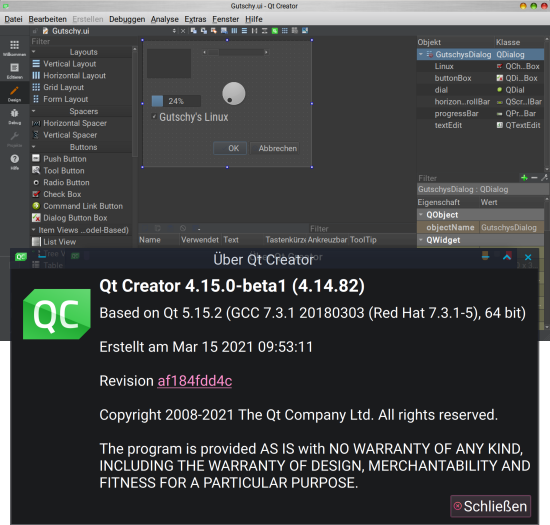Click the objectName value GutschysDialog
This screenshot has height=525, width=550.
point(511,227)
